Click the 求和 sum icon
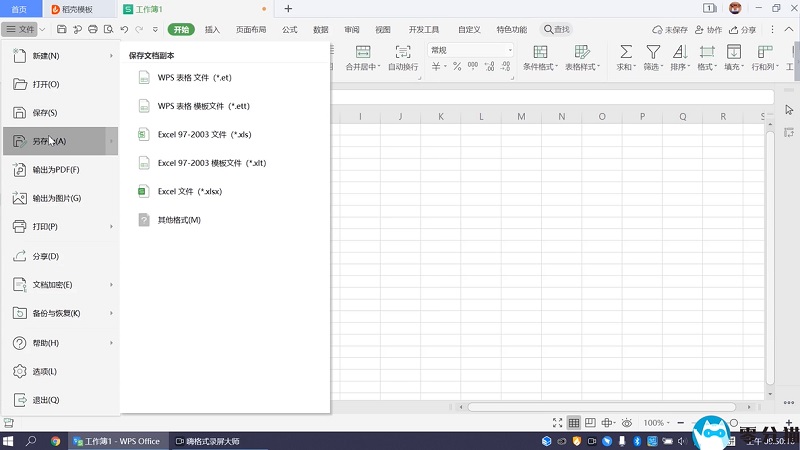This screenshot has width=800, height=450. coord(625,57)
